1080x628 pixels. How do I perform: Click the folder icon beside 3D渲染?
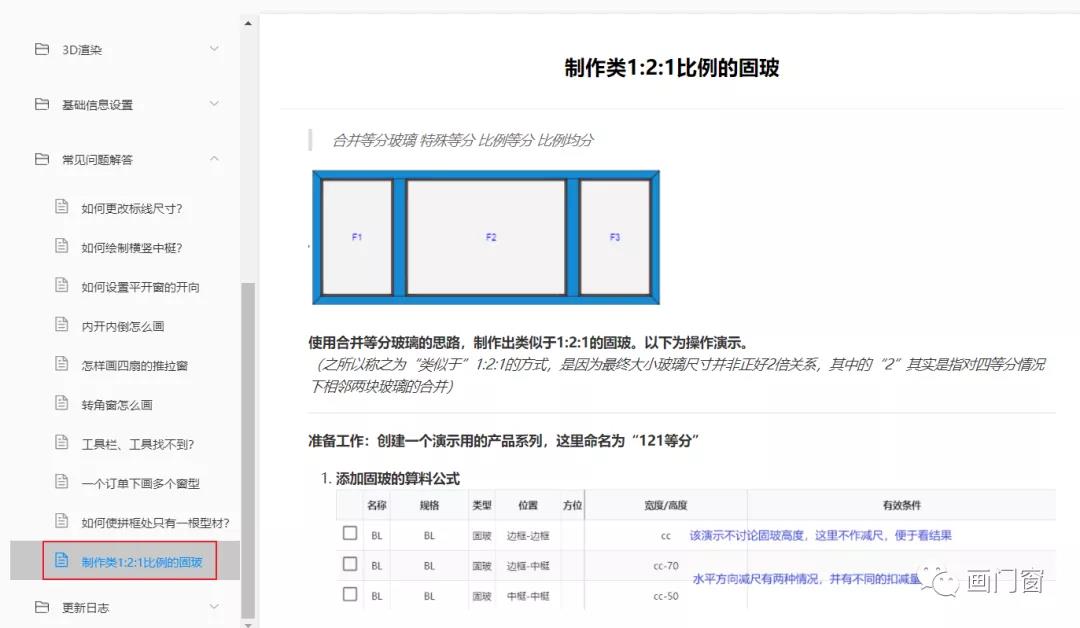[42, 49]
